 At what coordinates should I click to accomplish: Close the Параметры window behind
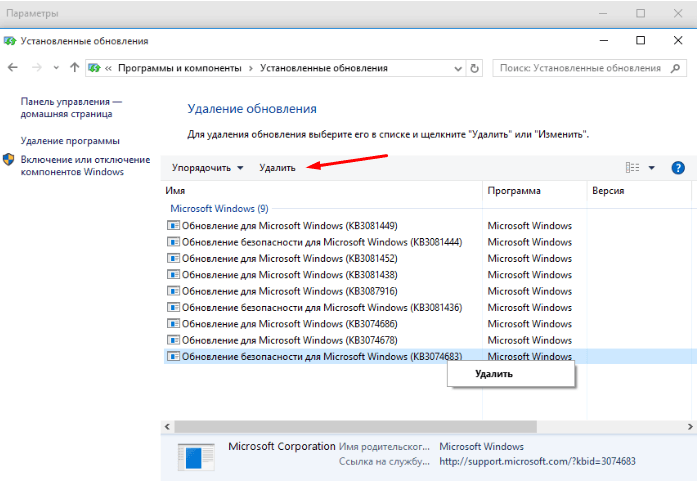(678, 13)
